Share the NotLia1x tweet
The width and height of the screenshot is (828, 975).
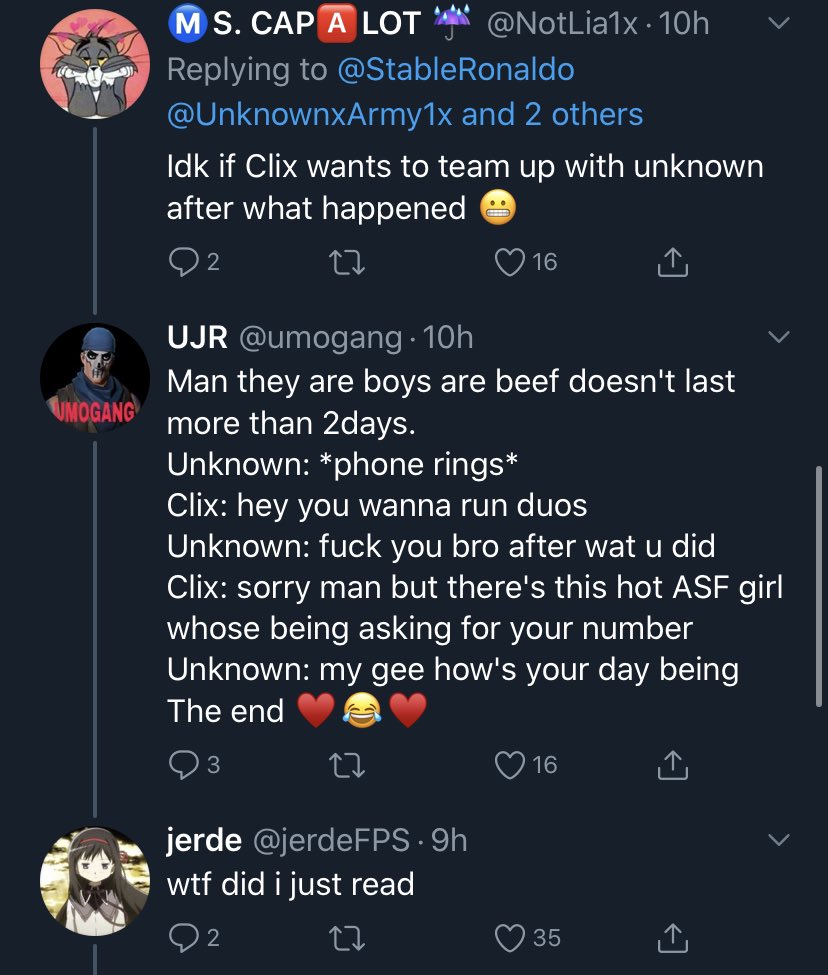pyautogui.click(x=672, y=262)
